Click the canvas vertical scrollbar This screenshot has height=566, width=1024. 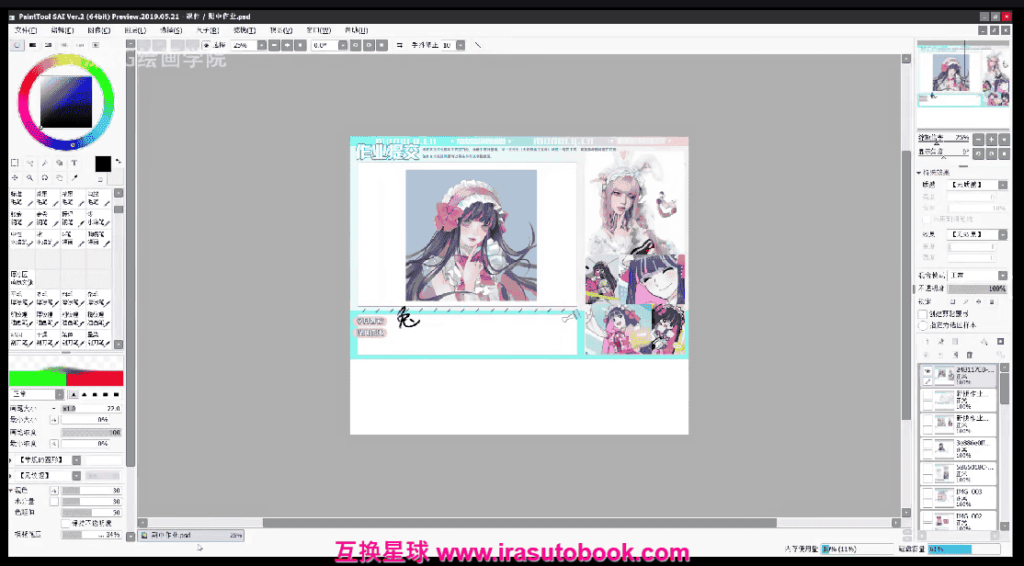906,285
